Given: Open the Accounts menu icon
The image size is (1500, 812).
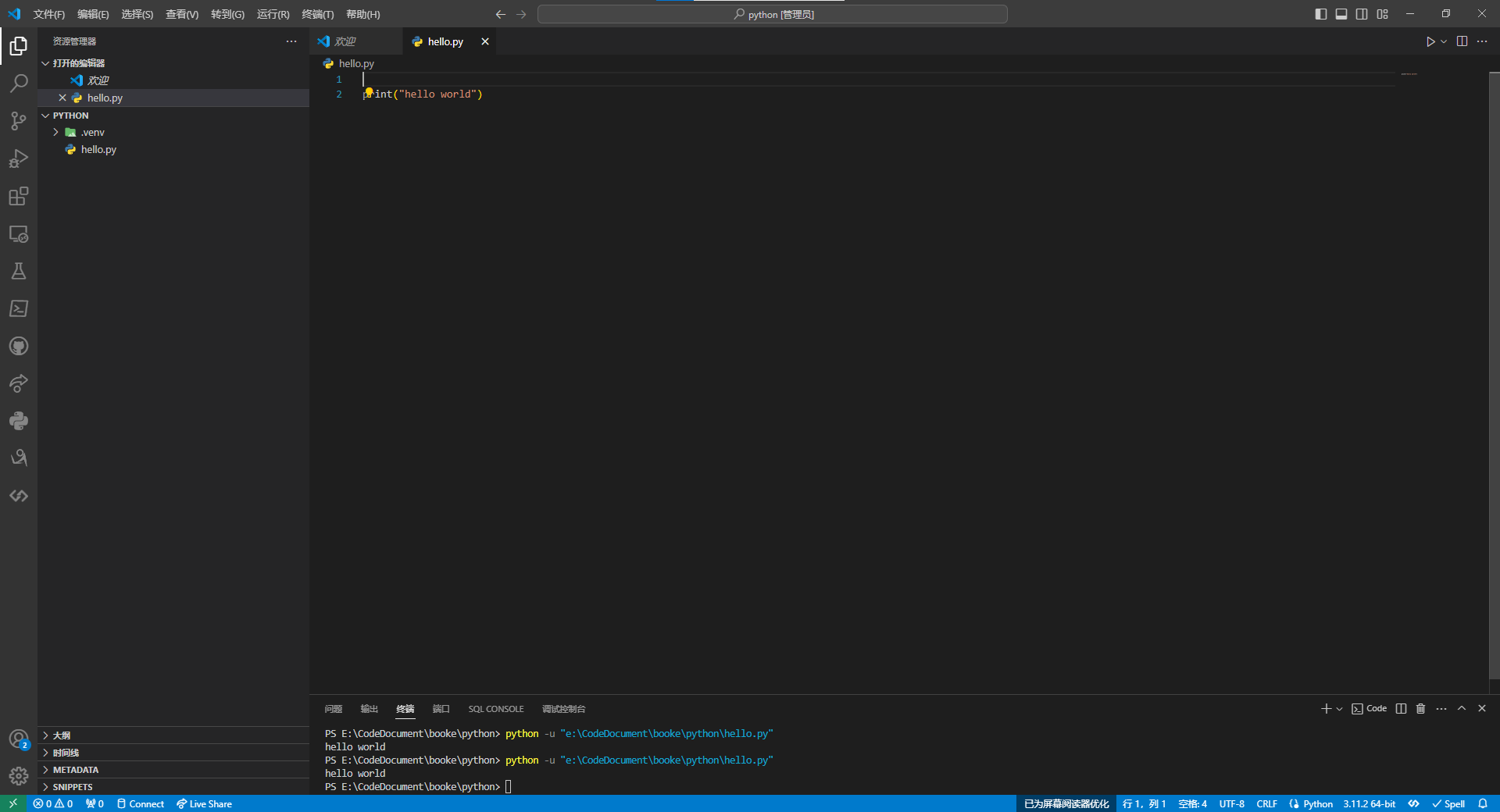Looking at the screenshot, I should 19,739.
